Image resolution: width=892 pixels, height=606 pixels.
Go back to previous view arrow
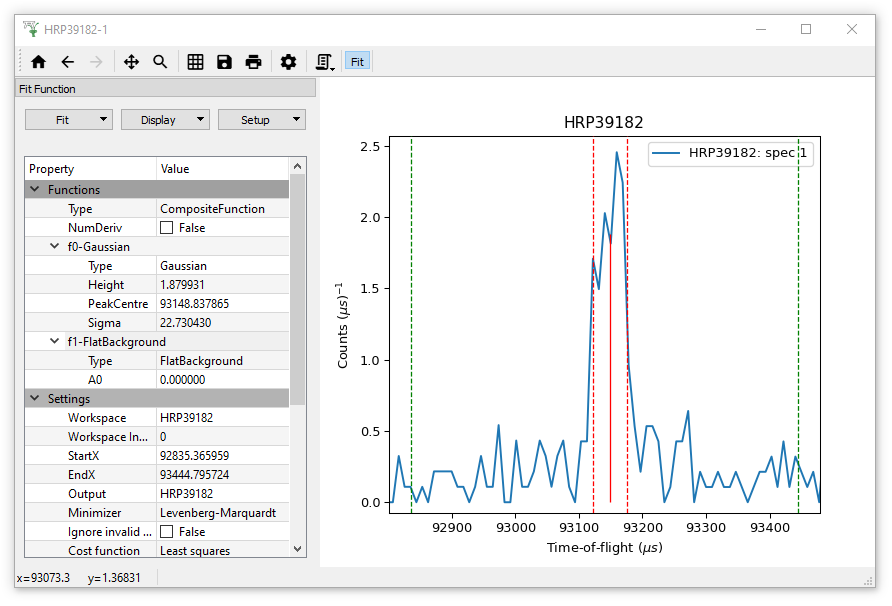point(67,62)
